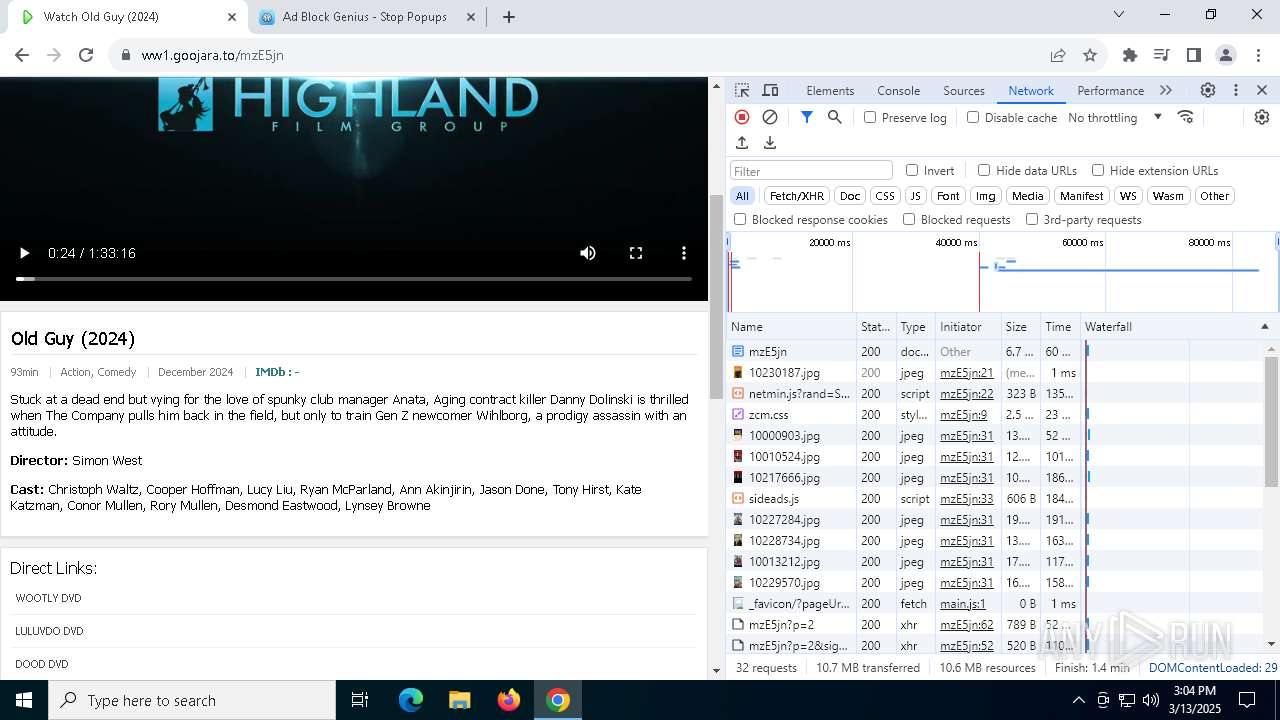The width and height of the screenshot is (1280, 720).
Task: Open the WOOTLY DVD direct link
Action: click(x=48, y=598)
